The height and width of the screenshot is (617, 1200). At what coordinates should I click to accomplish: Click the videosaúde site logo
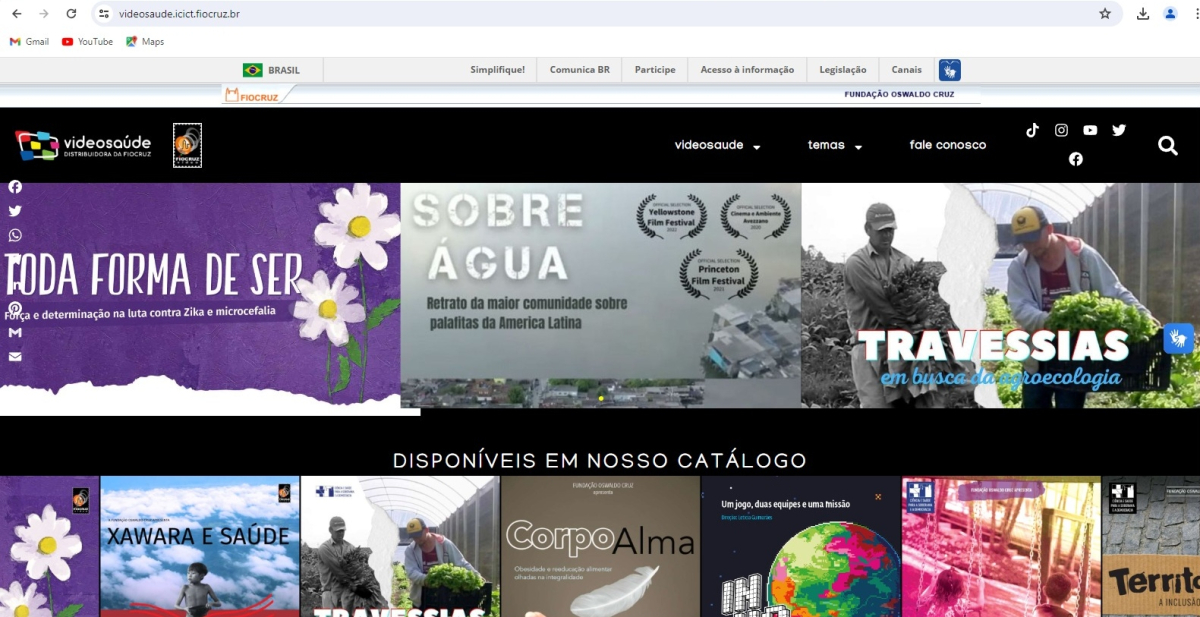tap(84, 145)
